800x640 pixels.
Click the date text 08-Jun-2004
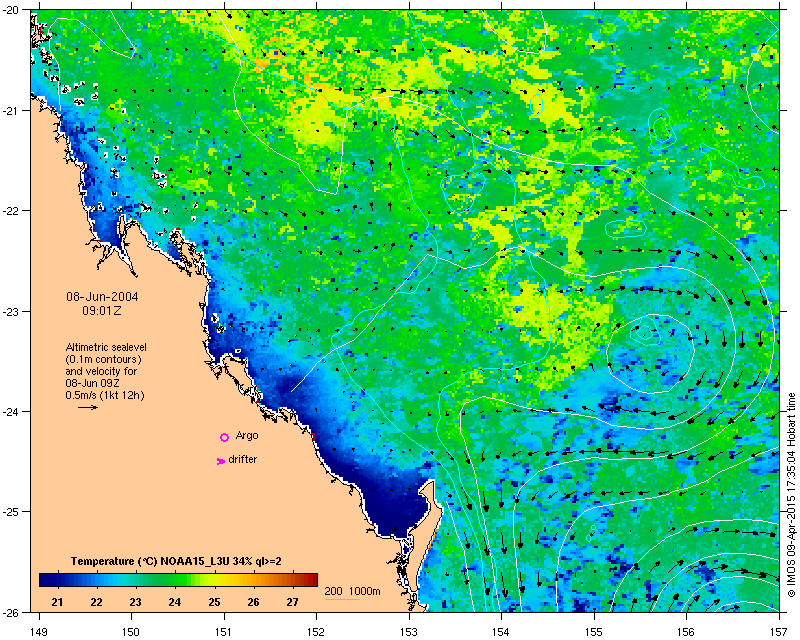click(102, 297)
